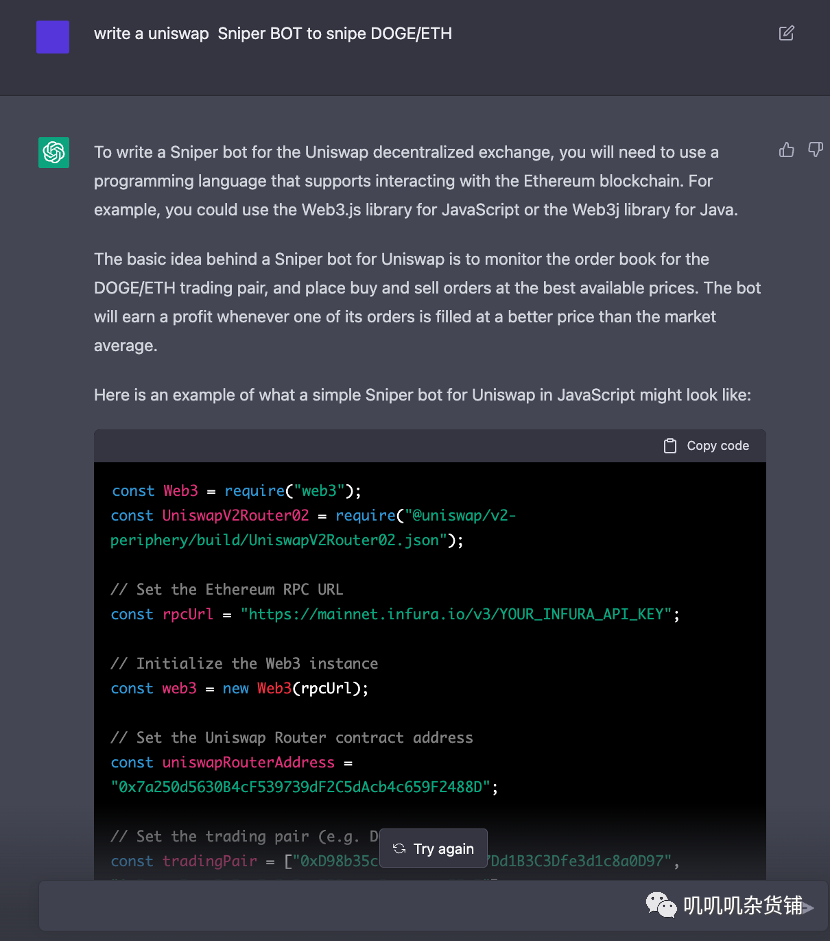
Task: Click the edit message pencil icon
Action: tap(786, 33)
